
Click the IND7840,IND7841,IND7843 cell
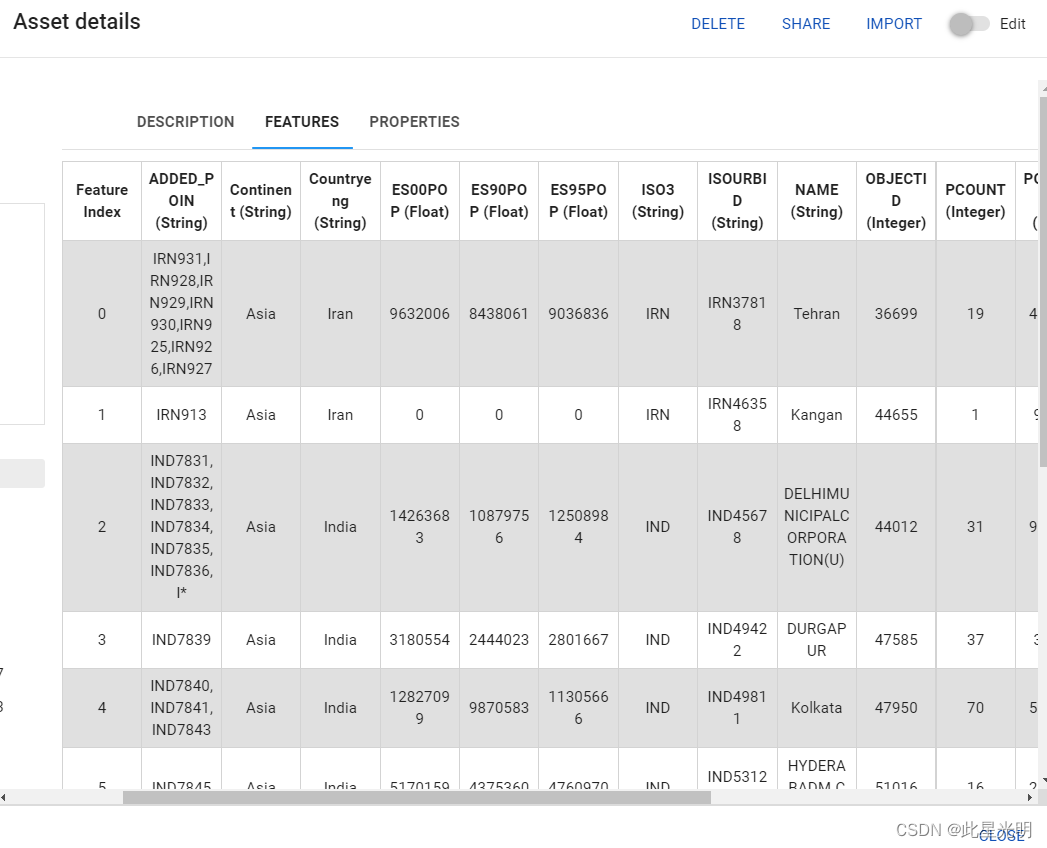click(x=181, y=707)
